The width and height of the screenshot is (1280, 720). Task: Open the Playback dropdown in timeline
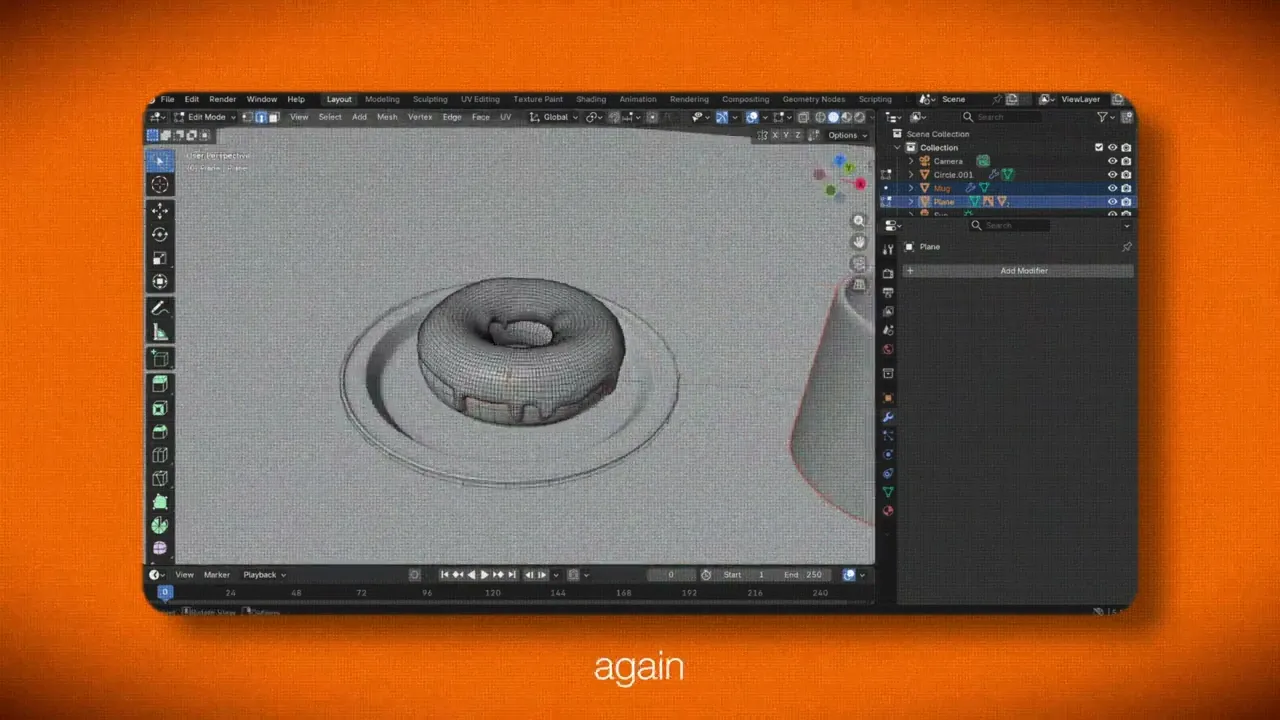coord(264,575)
